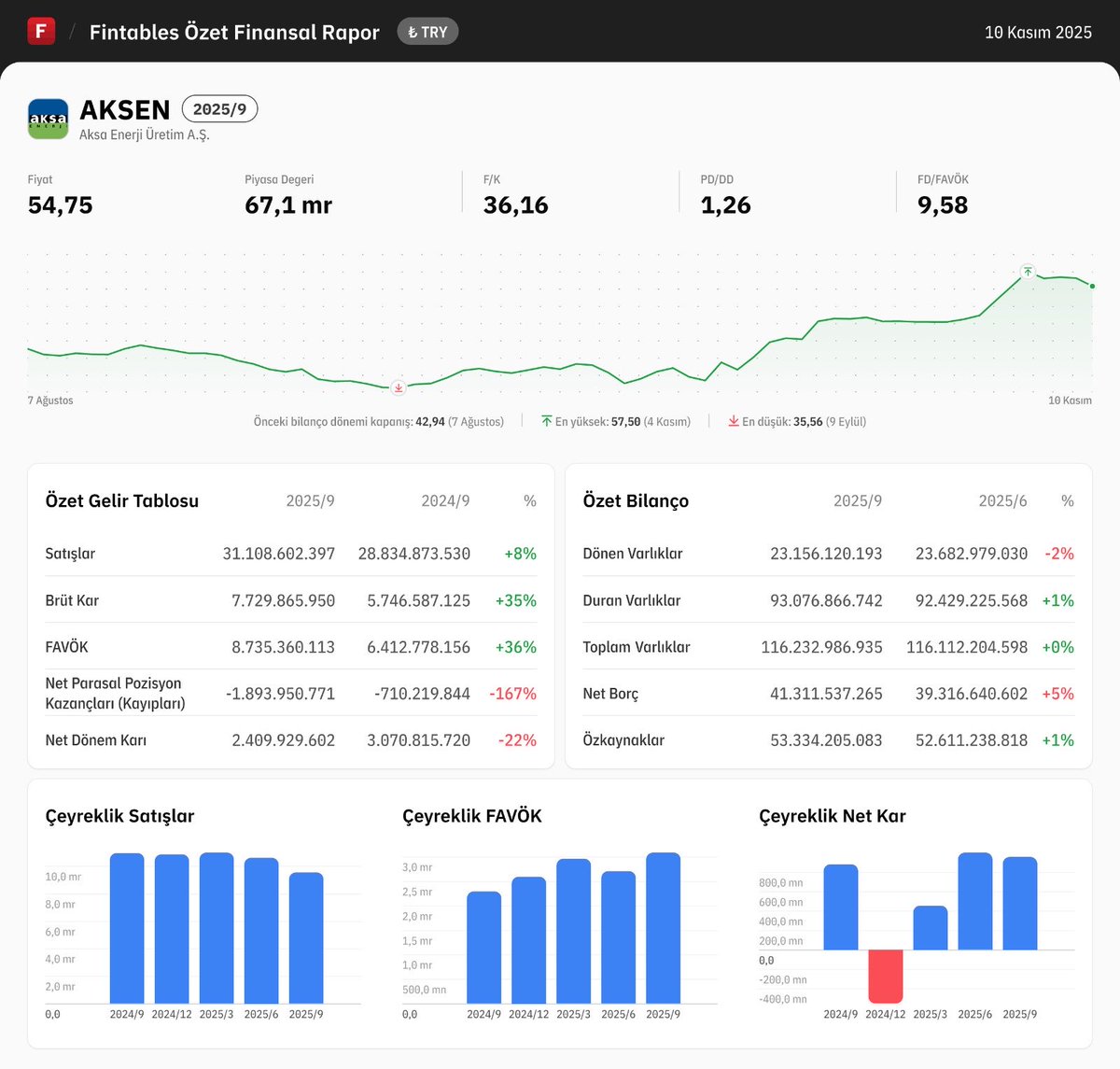Click the green up-arrow beside En yüksek
This screenshot has height=1069, width=1120.
pos(546,421)
